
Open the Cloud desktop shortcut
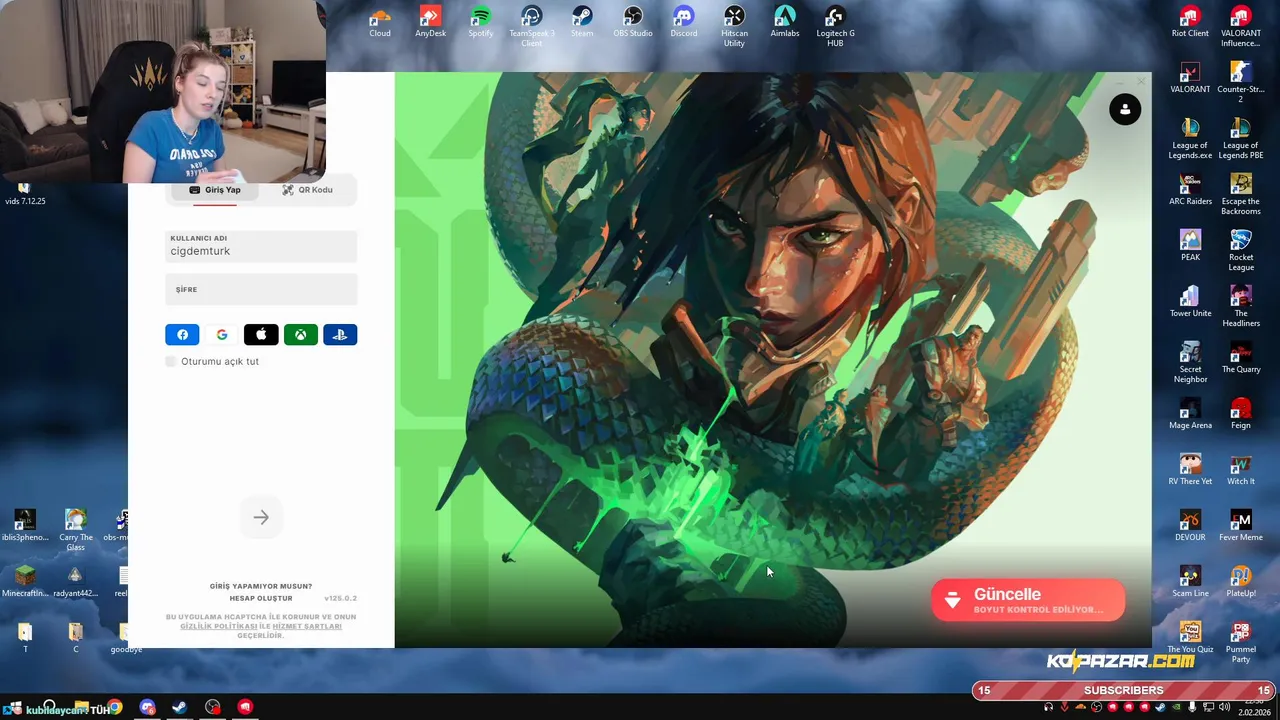click(x=380, y=22)
